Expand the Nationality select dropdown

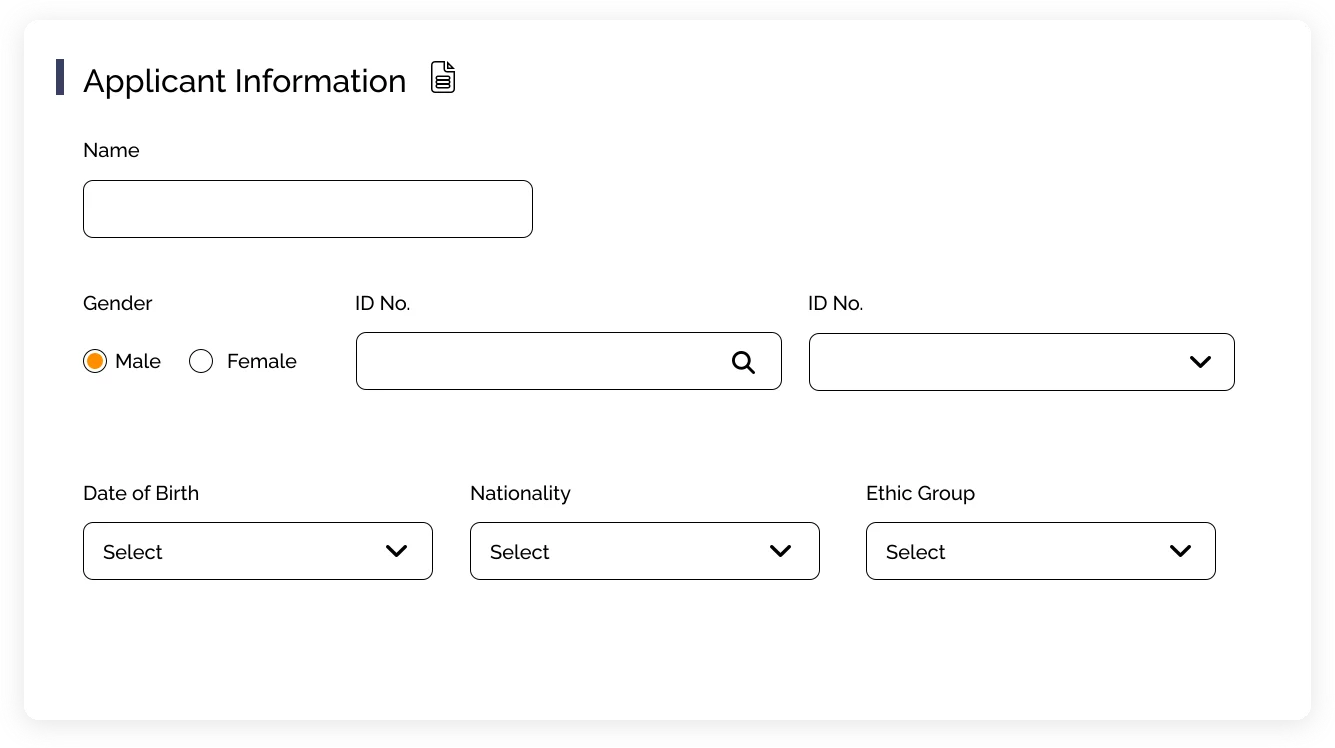tap(645, 551)
